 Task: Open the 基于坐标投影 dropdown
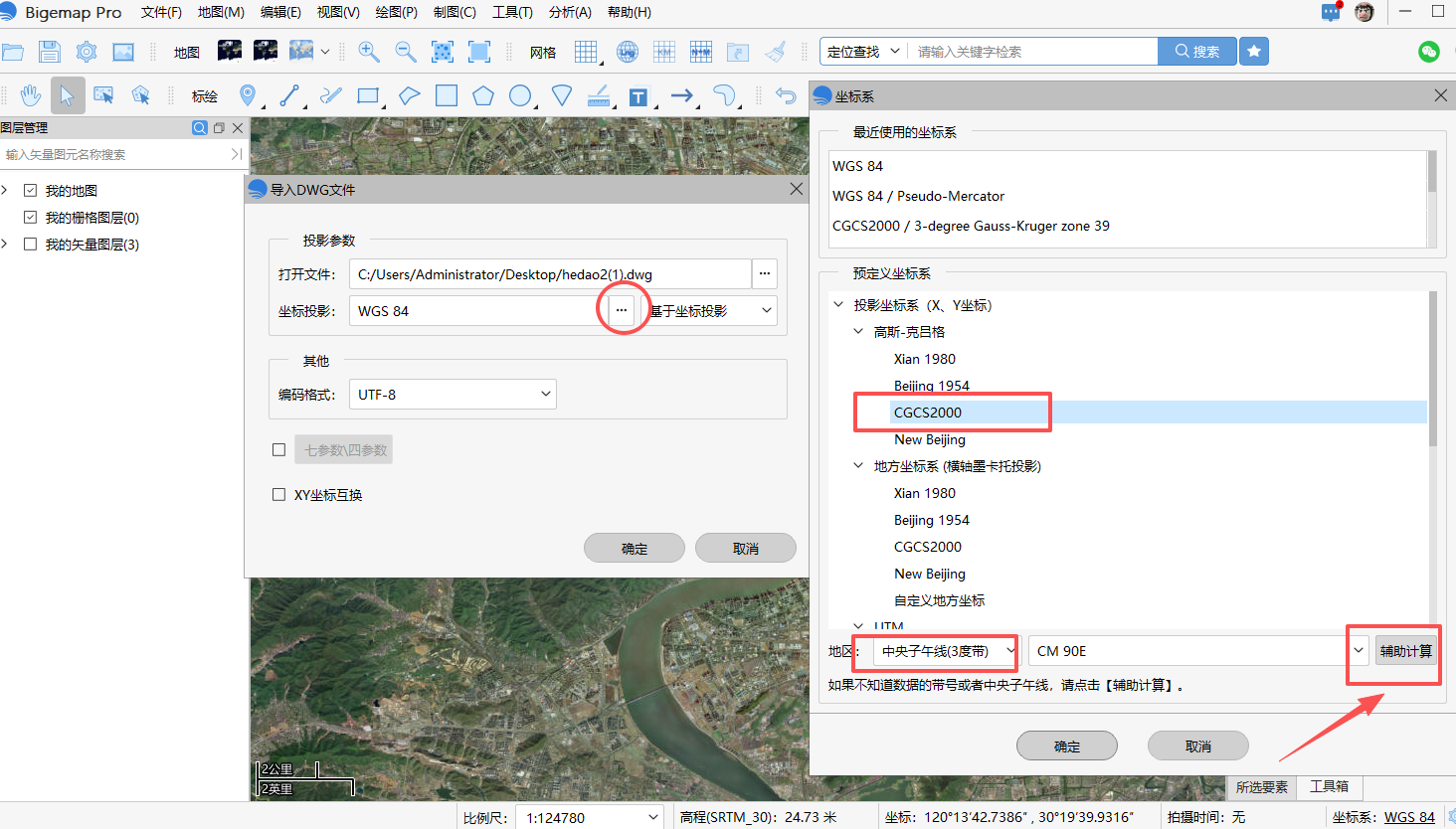point(712,310)
